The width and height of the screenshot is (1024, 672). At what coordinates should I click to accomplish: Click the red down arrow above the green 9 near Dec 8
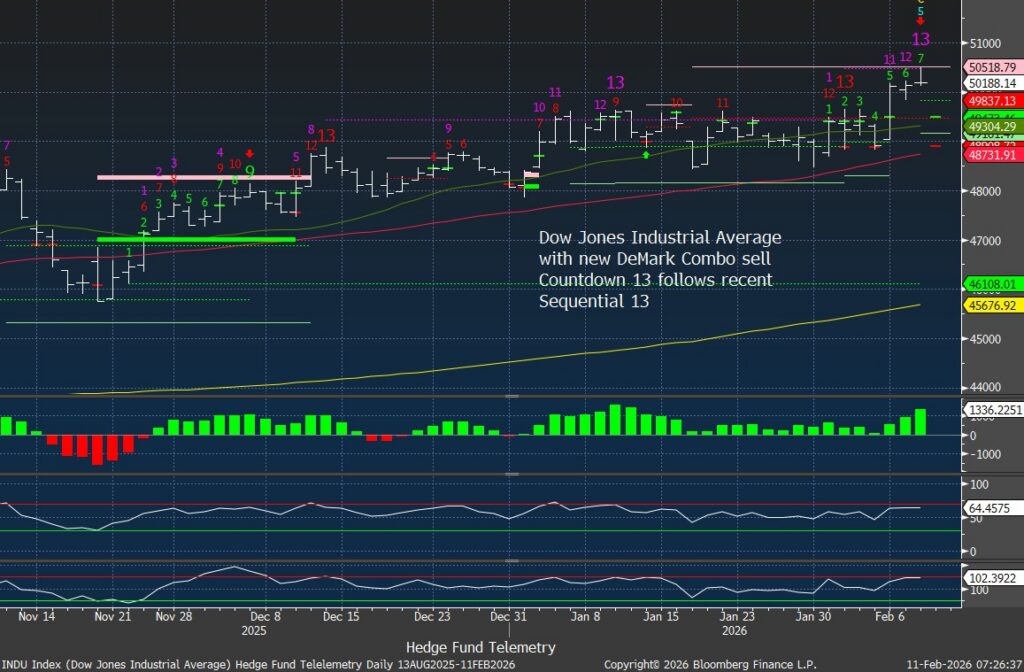click(250, 153)
